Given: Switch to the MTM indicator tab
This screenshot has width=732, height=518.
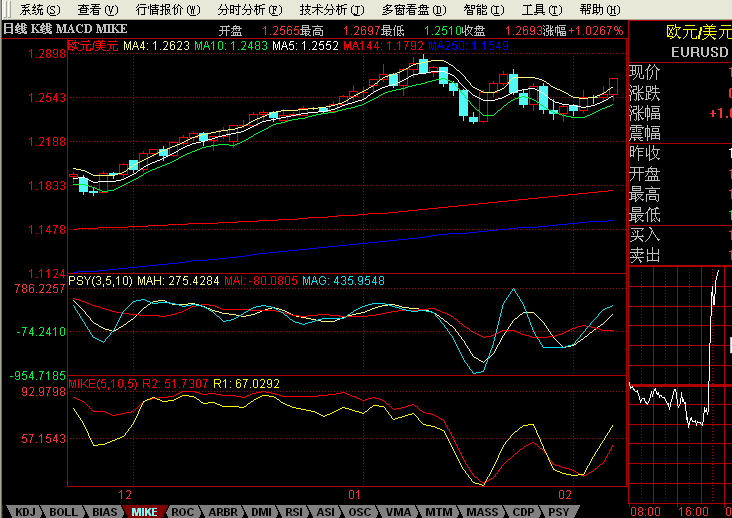Looking at the screenshot, I should pos(439,512).
